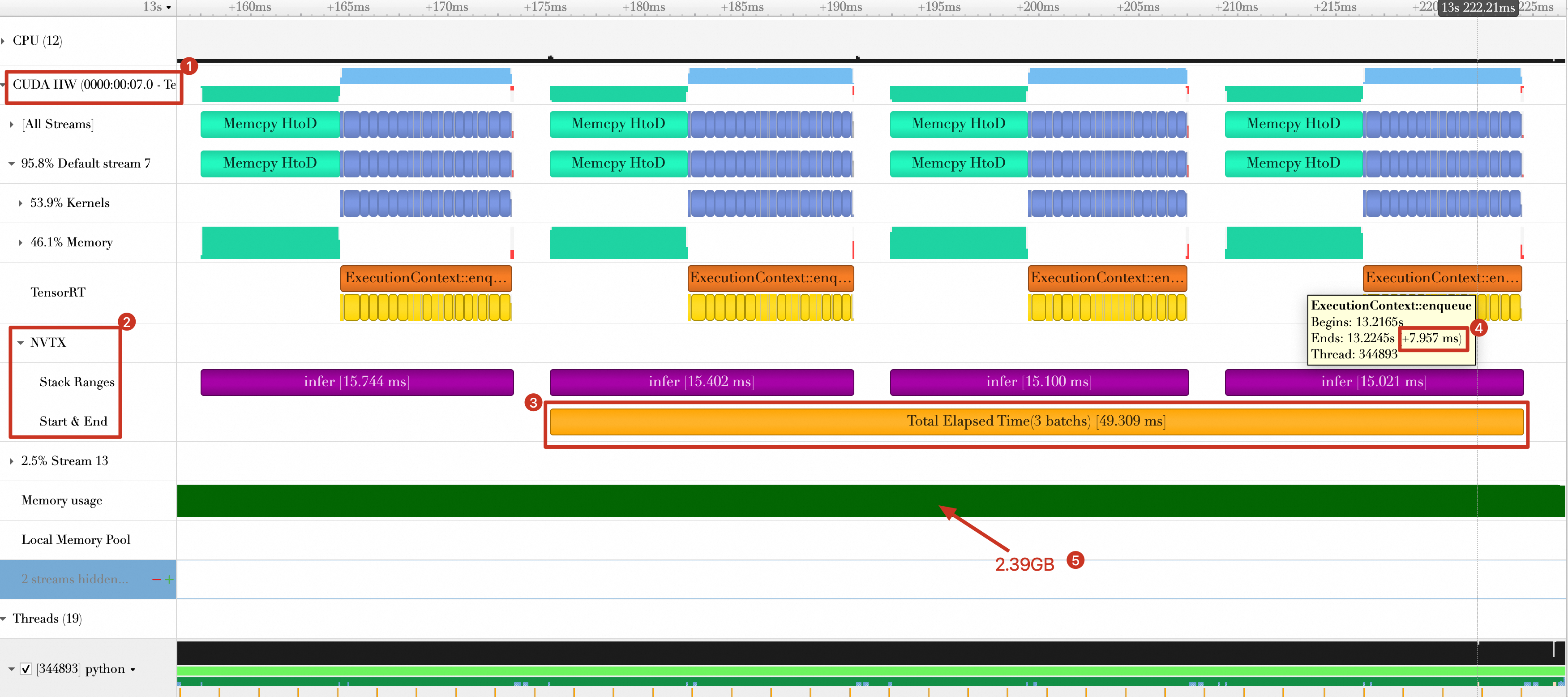Click the 'Threads (19)' label

[47, 619]
